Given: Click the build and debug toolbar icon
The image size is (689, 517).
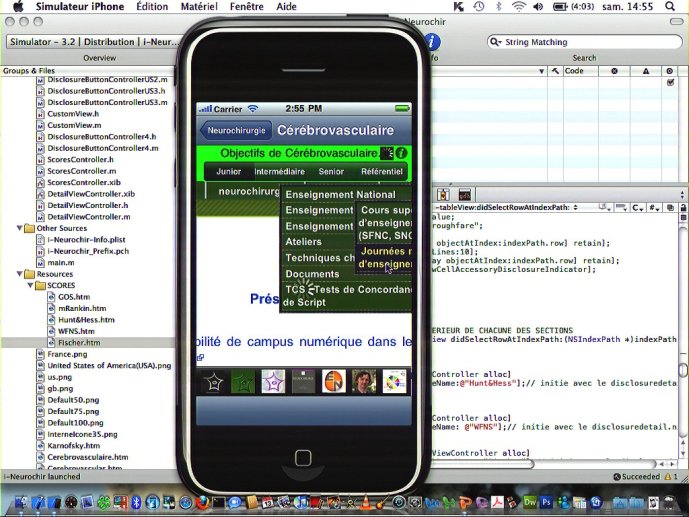Looking at the screenshot, I should point(443,195).
